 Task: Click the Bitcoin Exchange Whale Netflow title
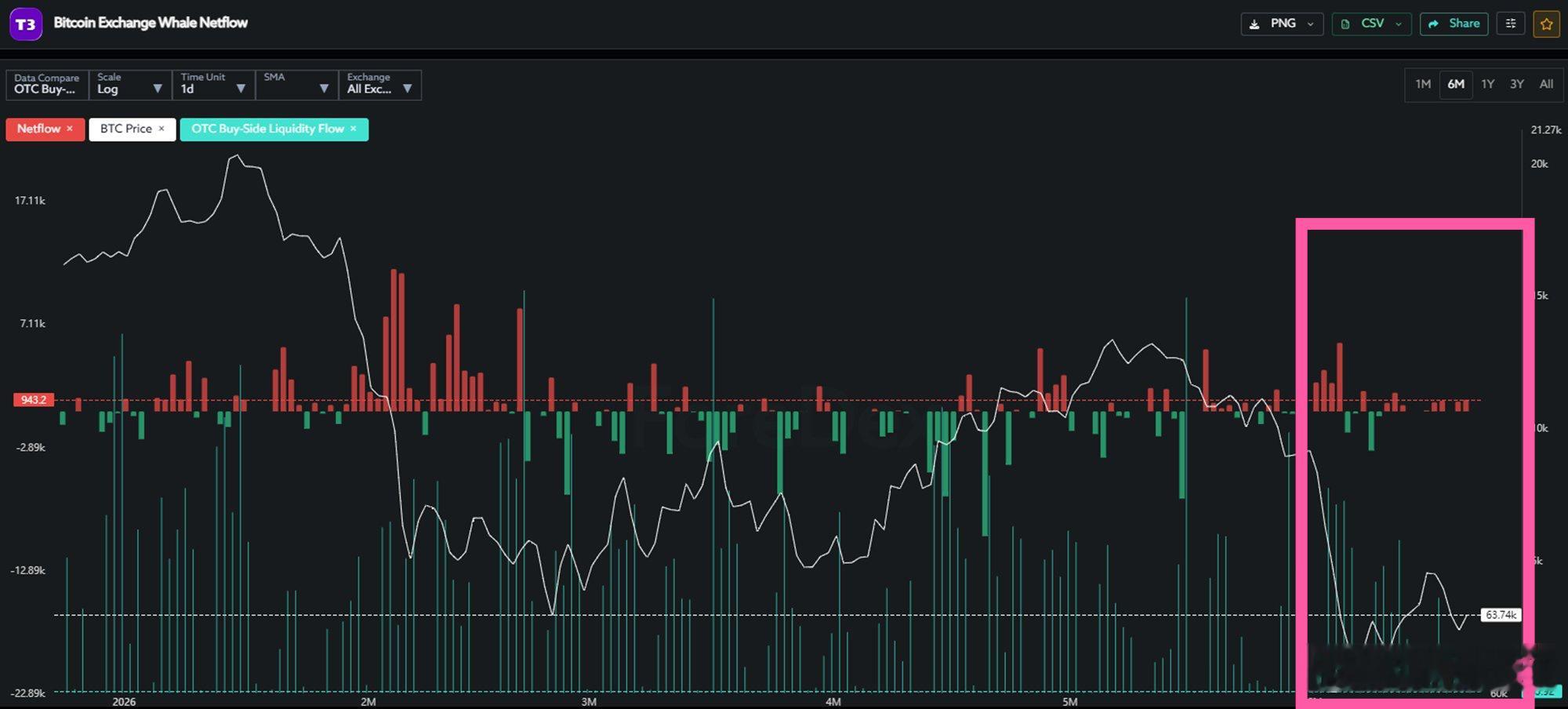tap(151, 23)
